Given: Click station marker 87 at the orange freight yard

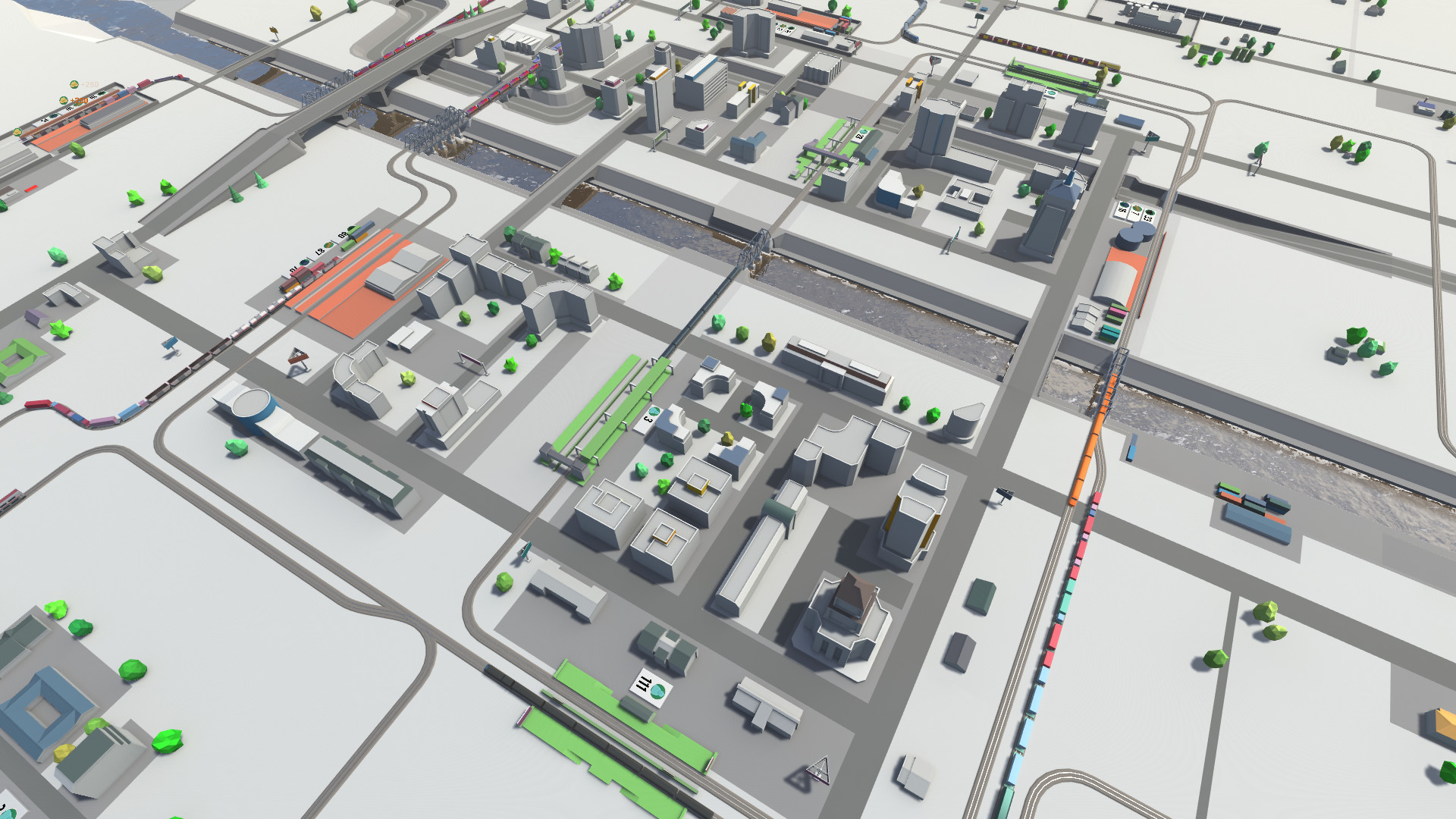Looking at the screenshot, I should 319,253.
